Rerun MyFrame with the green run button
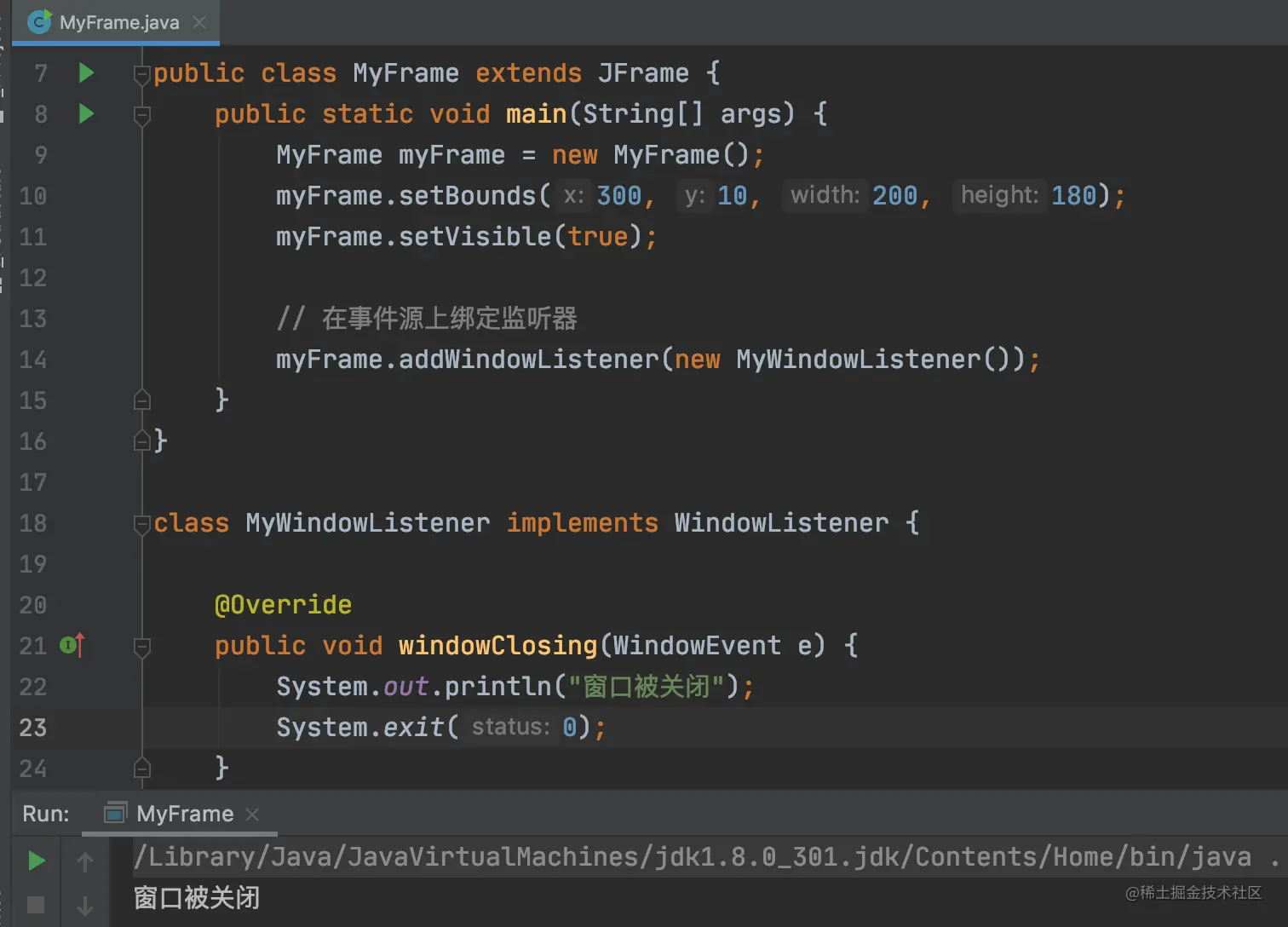 click(x=36, y=861)
